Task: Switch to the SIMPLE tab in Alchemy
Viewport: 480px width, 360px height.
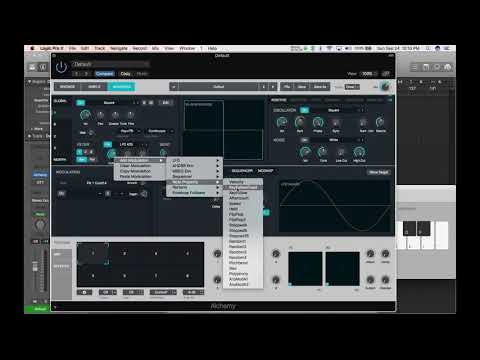Action: 94,87
